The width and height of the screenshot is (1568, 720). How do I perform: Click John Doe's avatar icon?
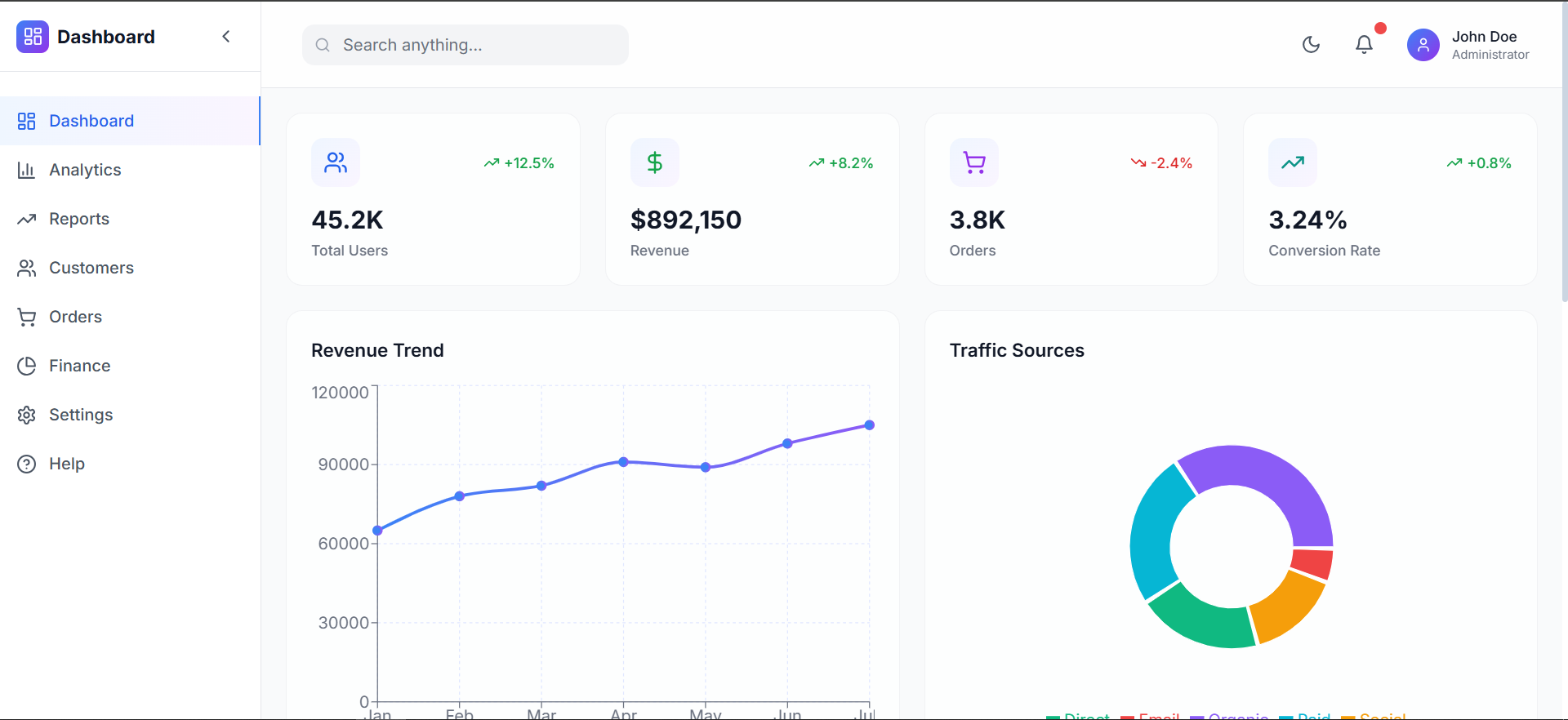(x=1423, y=45)
